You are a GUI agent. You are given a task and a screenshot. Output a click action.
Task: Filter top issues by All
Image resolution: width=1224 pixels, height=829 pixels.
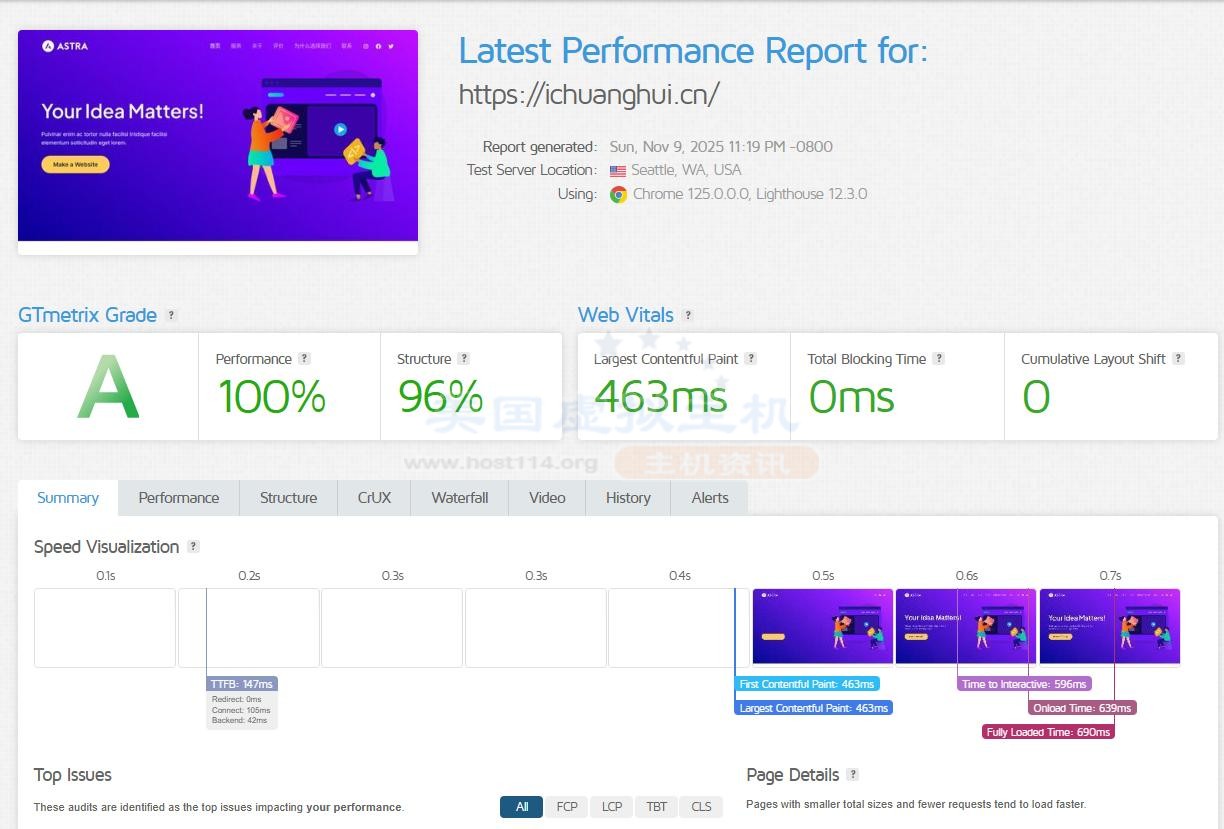[x=521, y=807]
